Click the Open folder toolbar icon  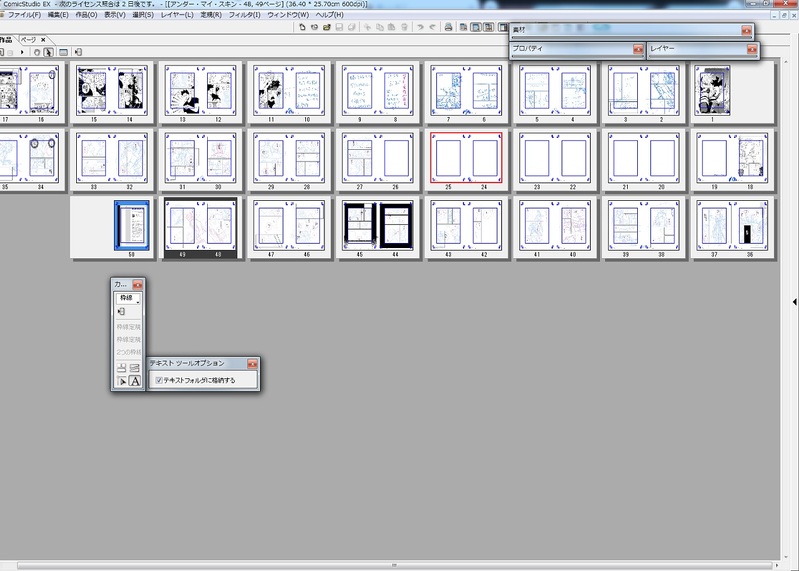(327, 27)
